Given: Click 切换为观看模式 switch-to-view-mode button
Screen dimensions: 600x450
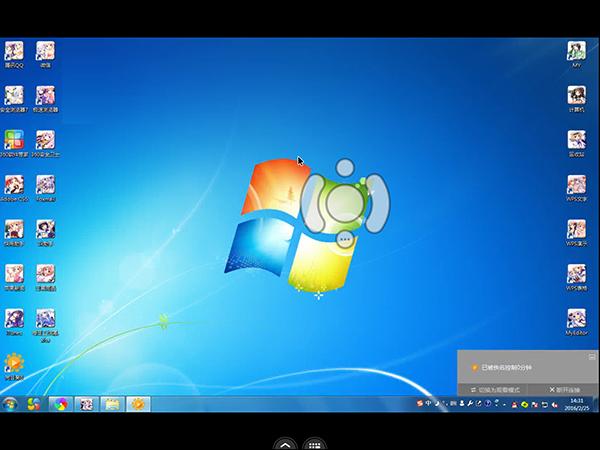Looking at the screenshot, I should (x=495, y=390).
